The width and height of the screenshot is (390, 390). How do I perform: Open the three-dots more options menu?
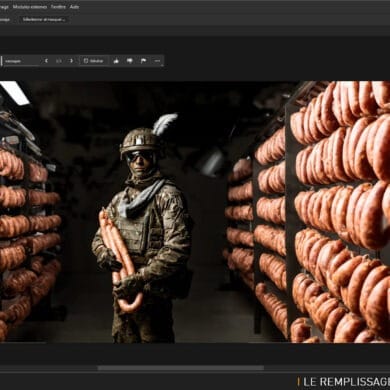(157, 61)
